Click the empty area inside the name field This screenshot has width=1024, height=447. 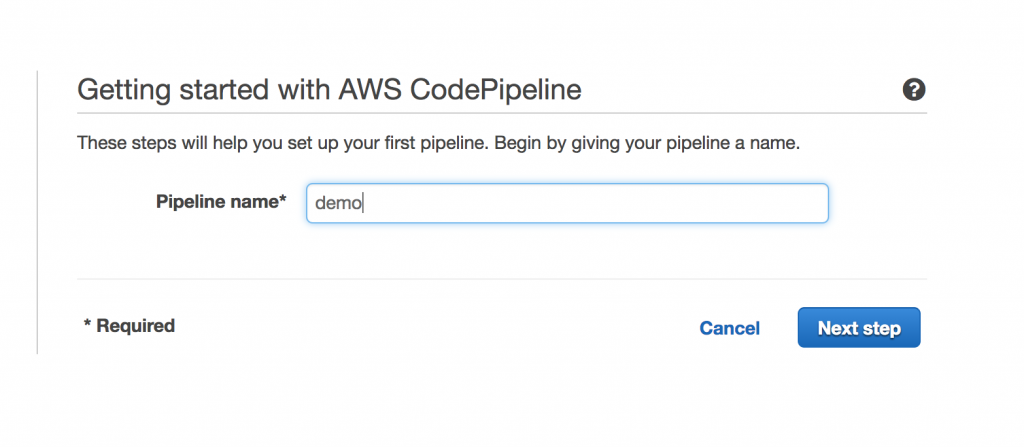(x=600, y=203)
